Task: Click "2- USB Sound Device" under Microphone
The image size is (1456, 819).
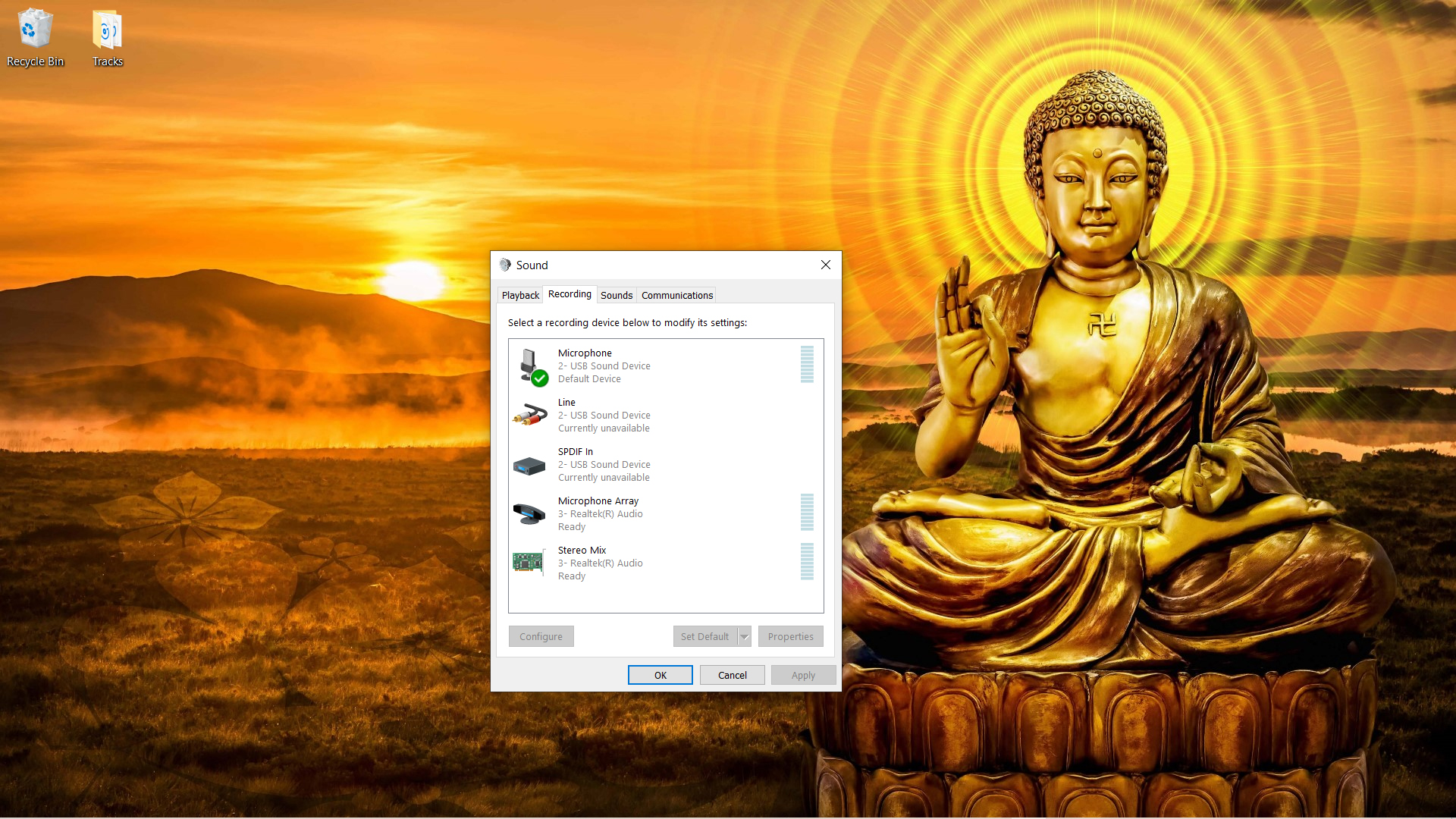Action: point(604,366)
